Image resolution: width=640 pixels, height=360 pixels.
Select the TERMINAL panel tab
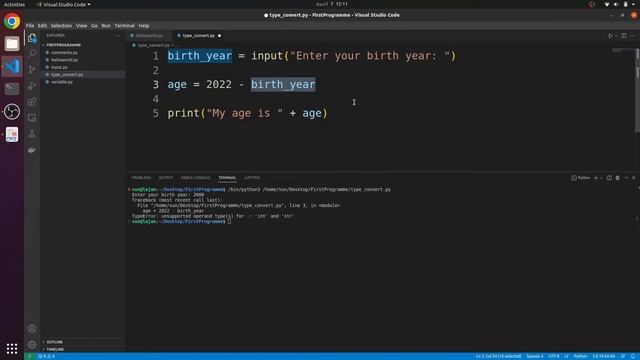[227, 178]
